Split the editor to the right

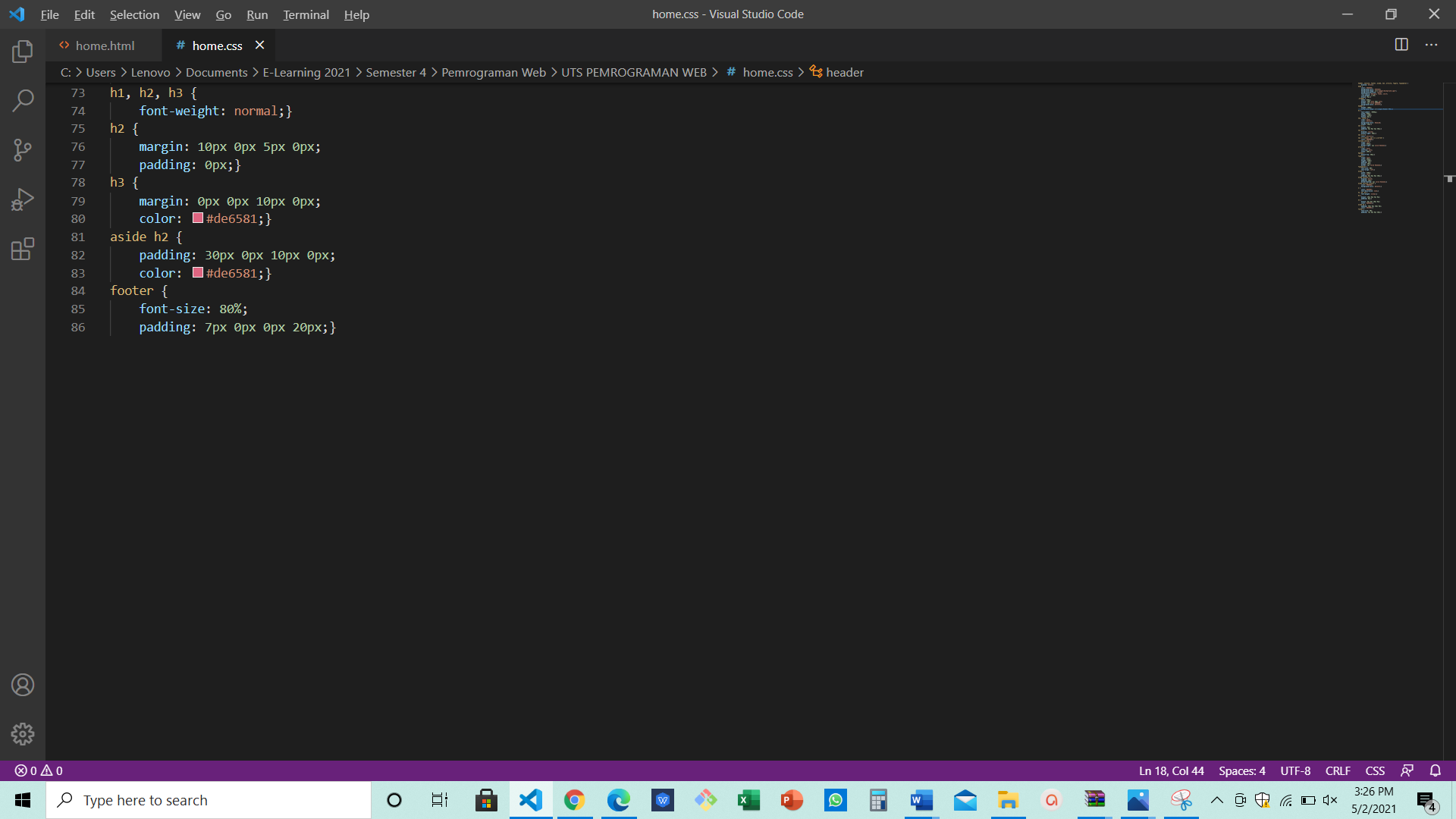[x=1401, y=45]
